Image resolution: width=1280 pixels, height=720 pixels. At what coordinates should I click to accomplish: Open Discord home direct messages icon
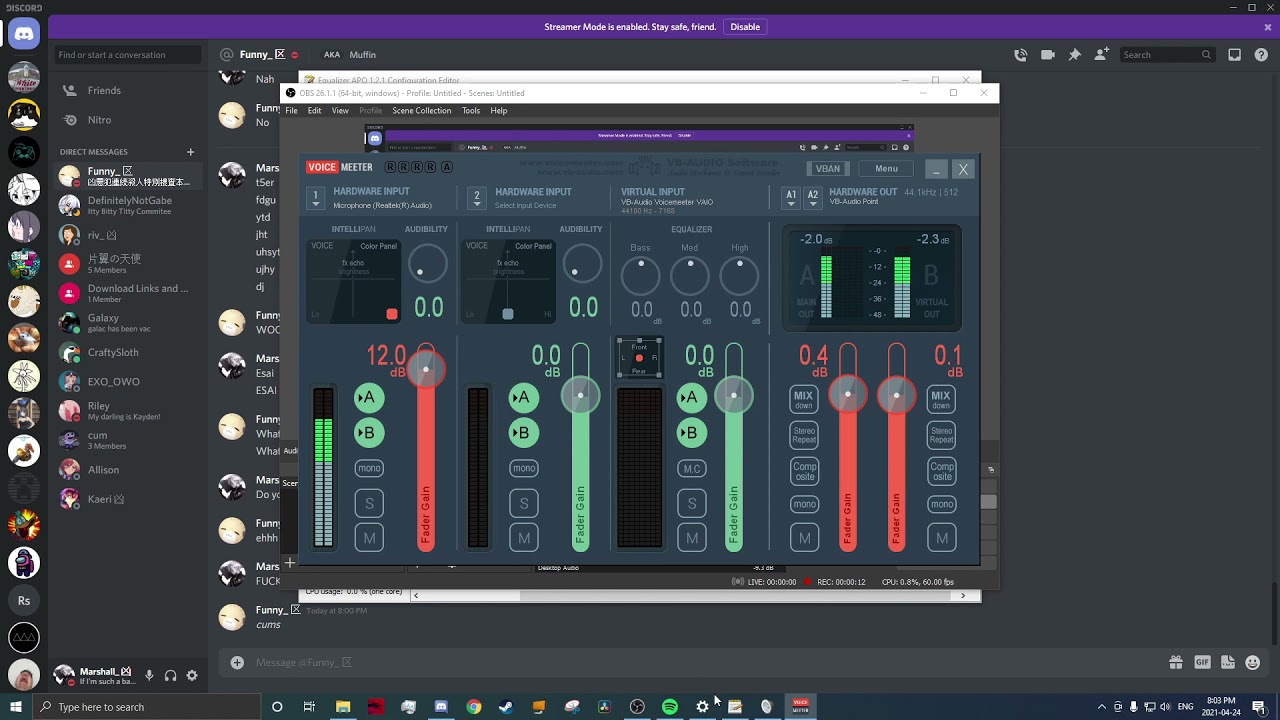pyautogui.click(x=24, y=34)
